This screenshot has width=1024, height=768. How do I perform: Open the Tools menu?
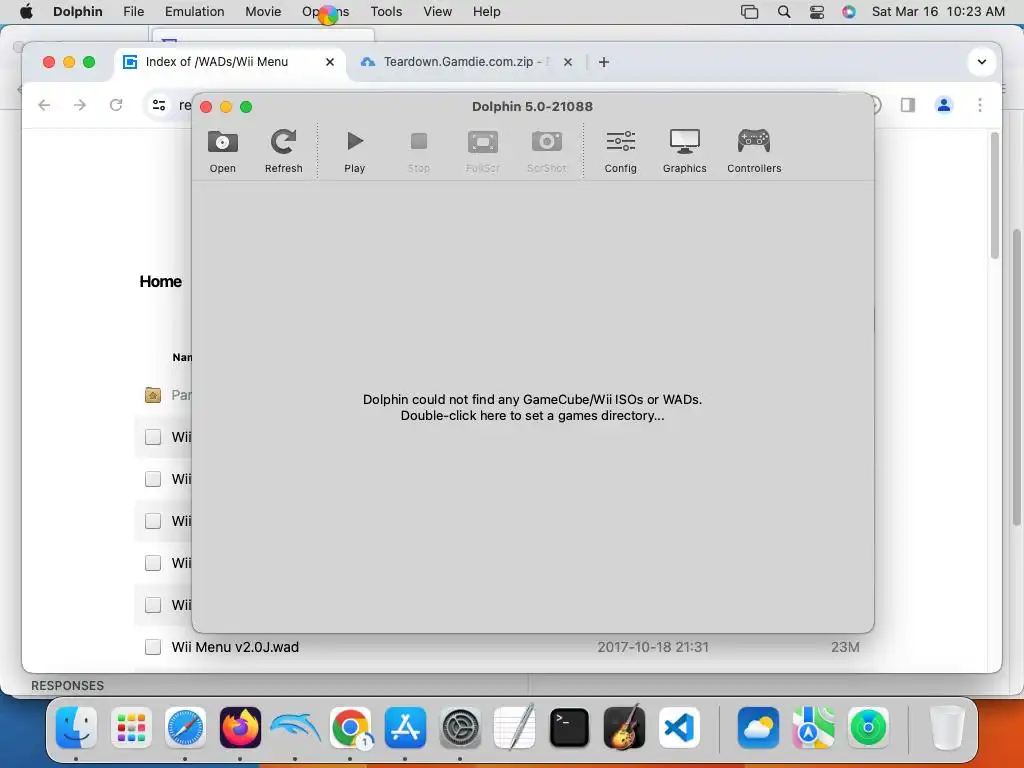point(386,12)
